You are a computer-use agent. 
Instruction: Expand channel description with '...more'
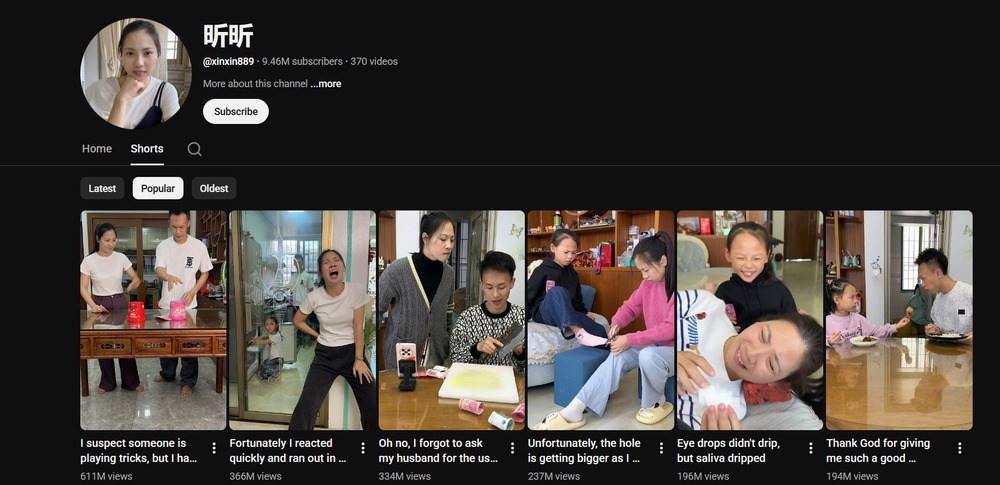pyautogui.click(x=325, y=84)
